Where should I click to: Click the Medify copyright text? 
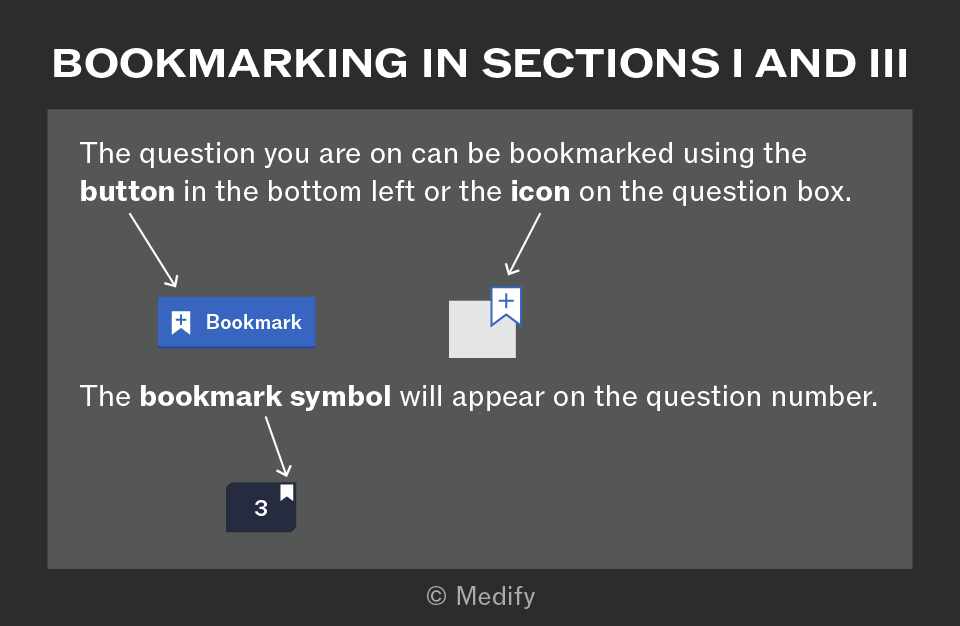(x=481, y=596)
